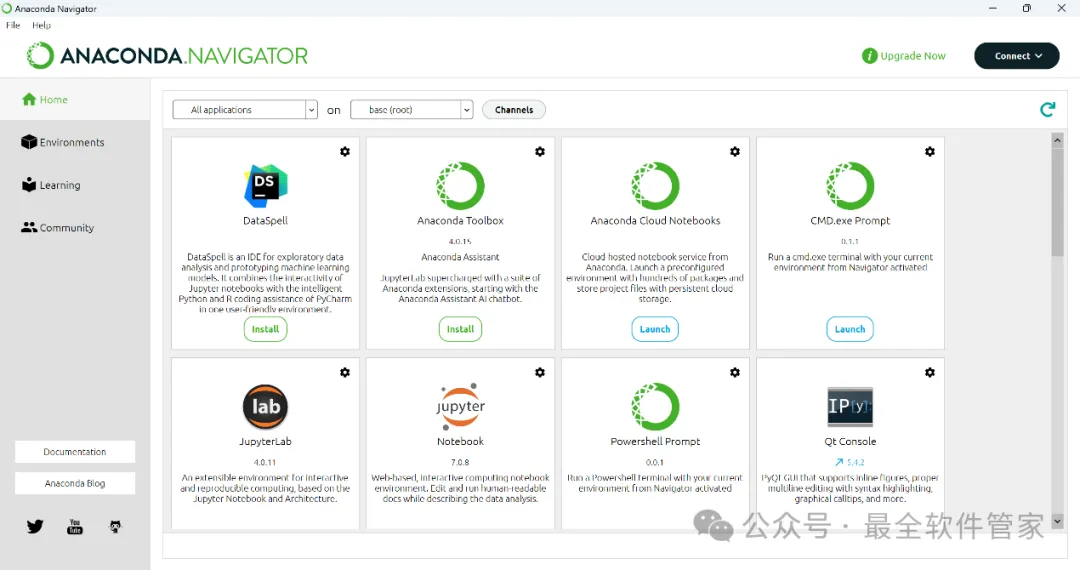Screen dimensions: 1080x570
Task: Click the scrollbar up arrow
Action: point(1057,140)
